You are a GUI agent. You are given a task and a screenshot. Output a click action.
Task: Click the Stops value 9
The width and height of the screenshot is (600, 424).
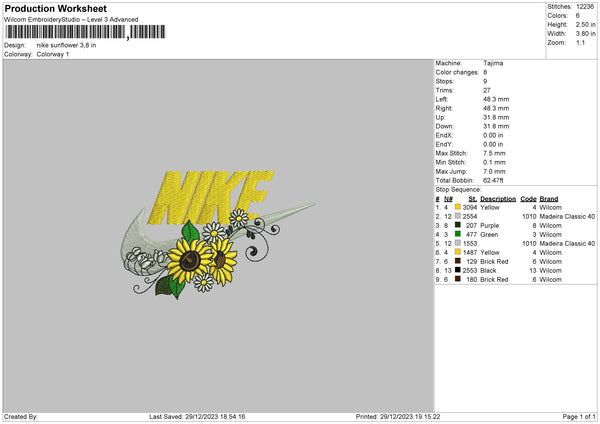pos(485,81)
